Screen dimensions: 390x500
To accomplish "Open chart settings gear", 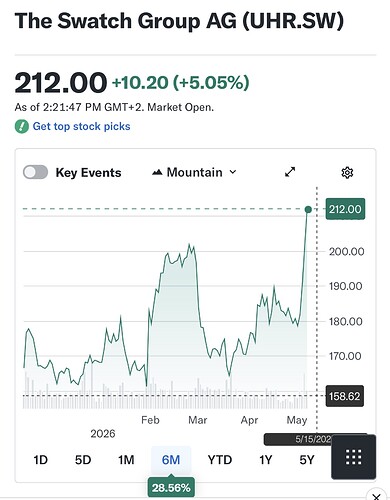I will [x=347, y=172].
